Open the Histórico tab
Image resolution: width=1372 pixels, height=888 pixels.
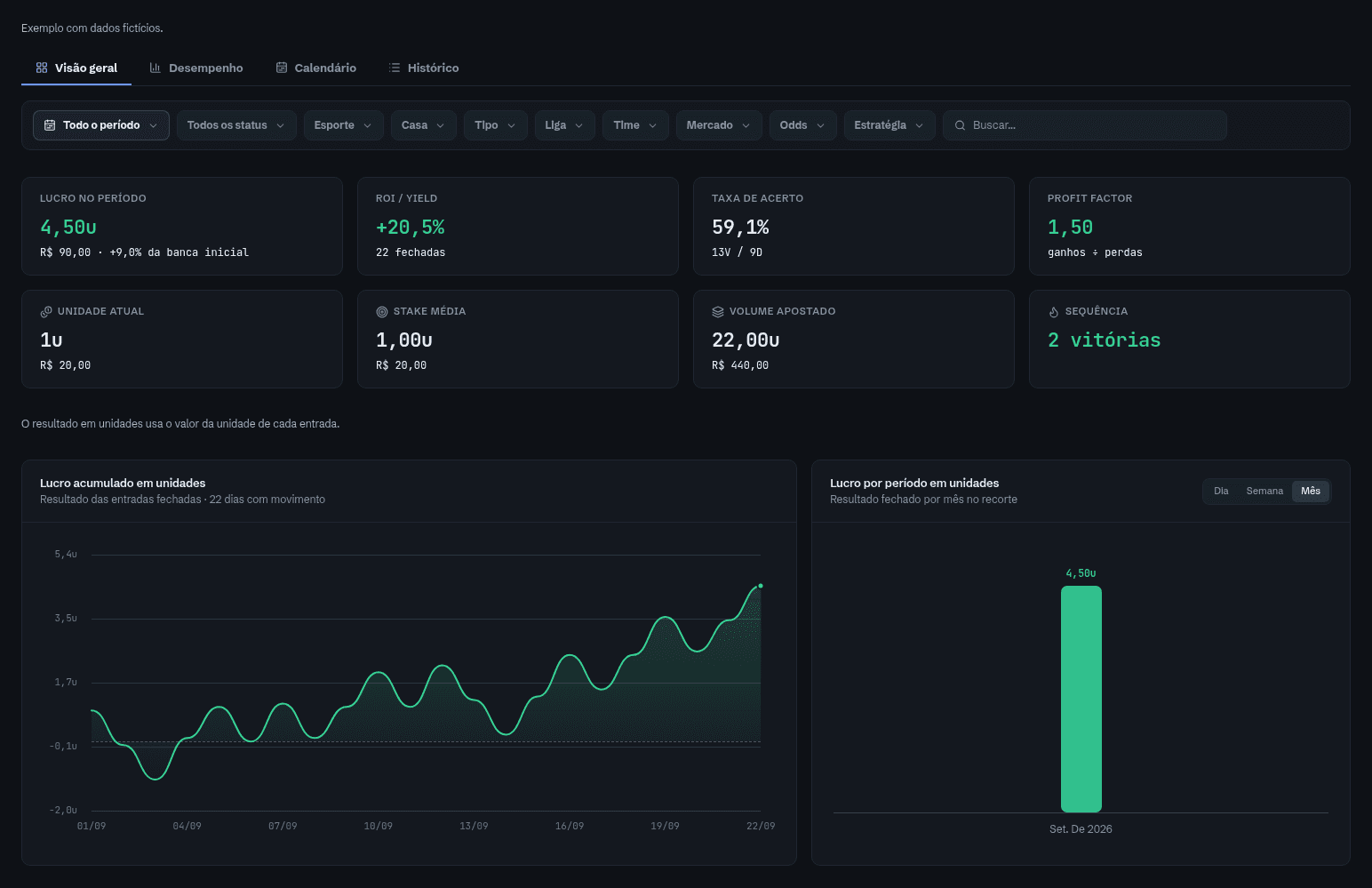[x=424, y=68]
